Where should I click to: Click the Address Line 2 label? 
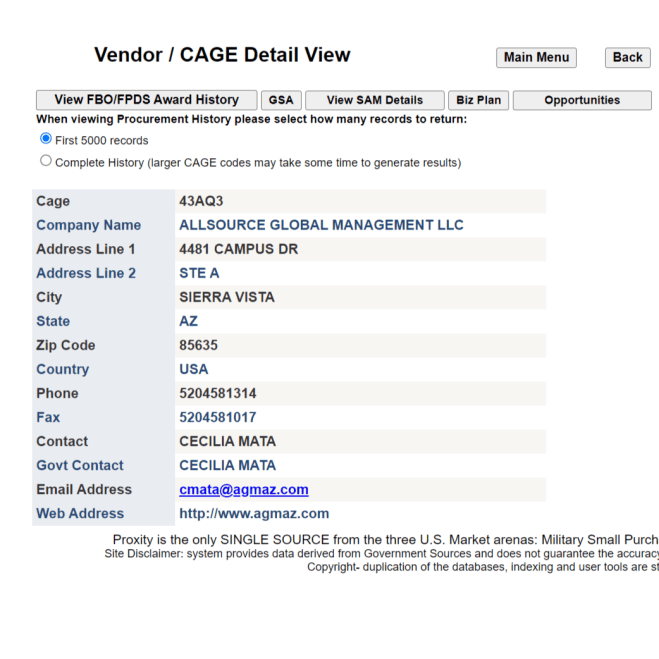(x=86, y=273)
